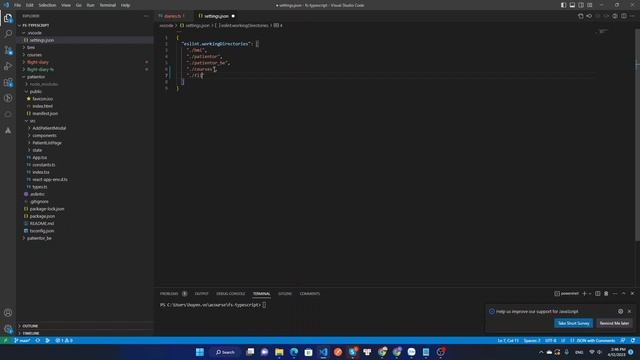Open index.html in the public folder
The image size is (640, 360).
point(42,106)
